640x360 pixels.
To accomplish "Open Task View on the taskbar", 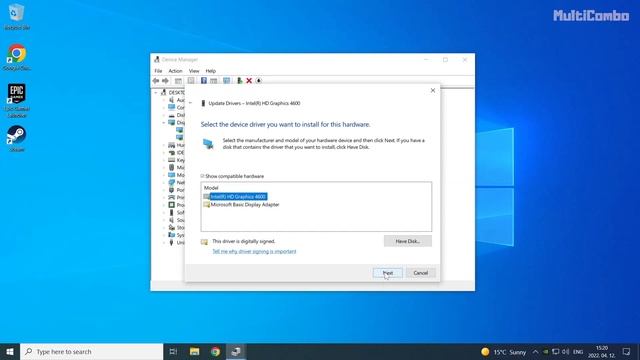I will click(173, 352).
